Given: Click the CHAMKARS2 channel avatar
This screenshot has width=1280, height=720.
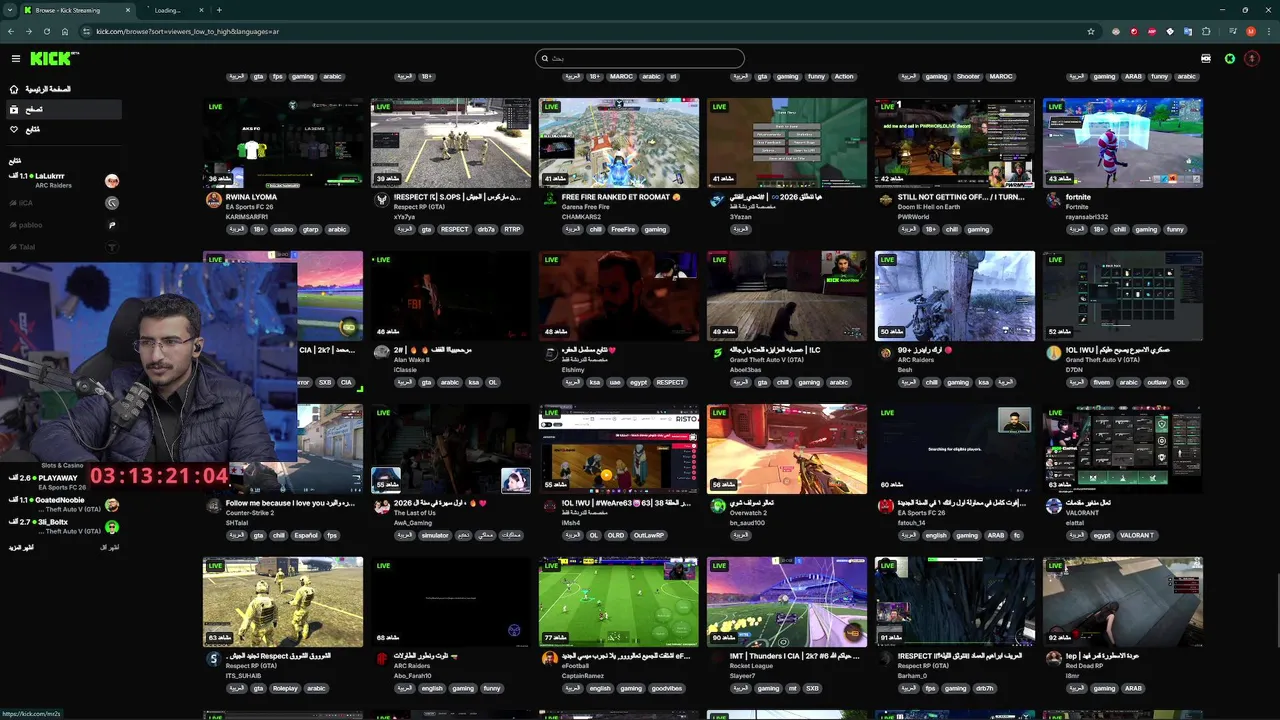Looking at the screenshot, I should [x=549, y=200].
